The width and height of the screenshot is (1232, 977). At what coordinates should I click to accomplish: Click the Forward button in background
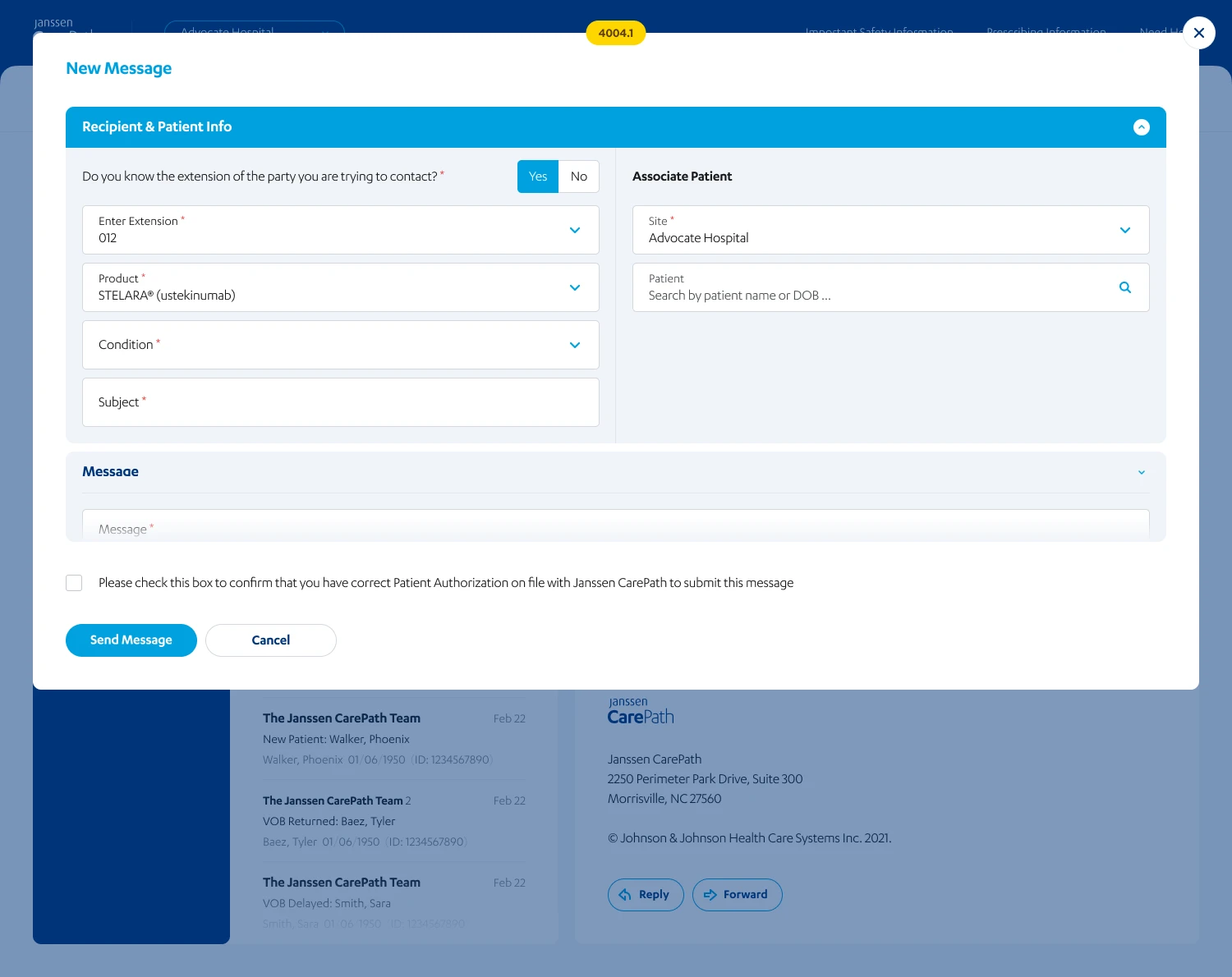pos(738,895)
